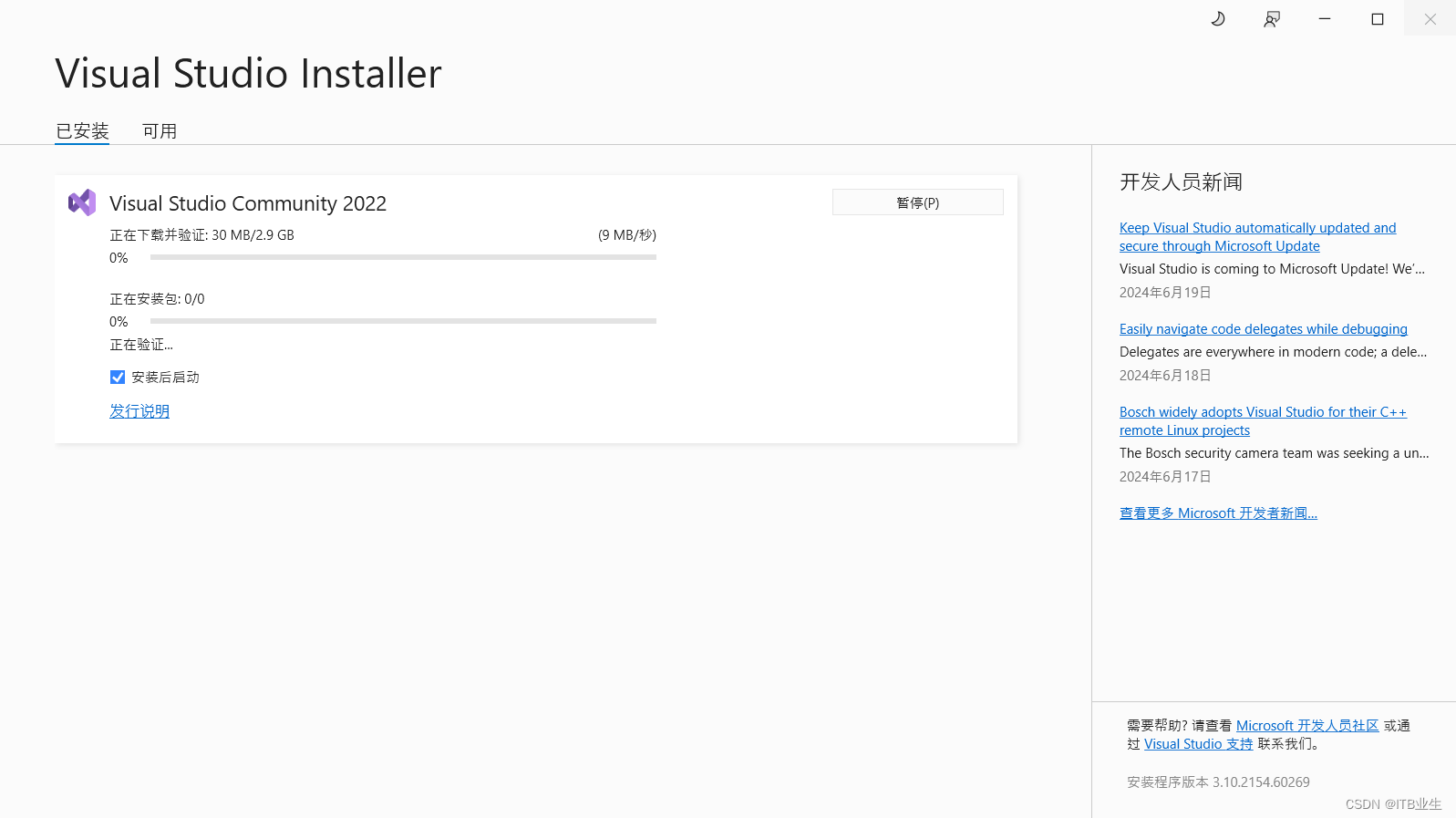Click the (9 MB/秒) download speed text
This screenshot has width=1456, height=818.
point(627,235)
